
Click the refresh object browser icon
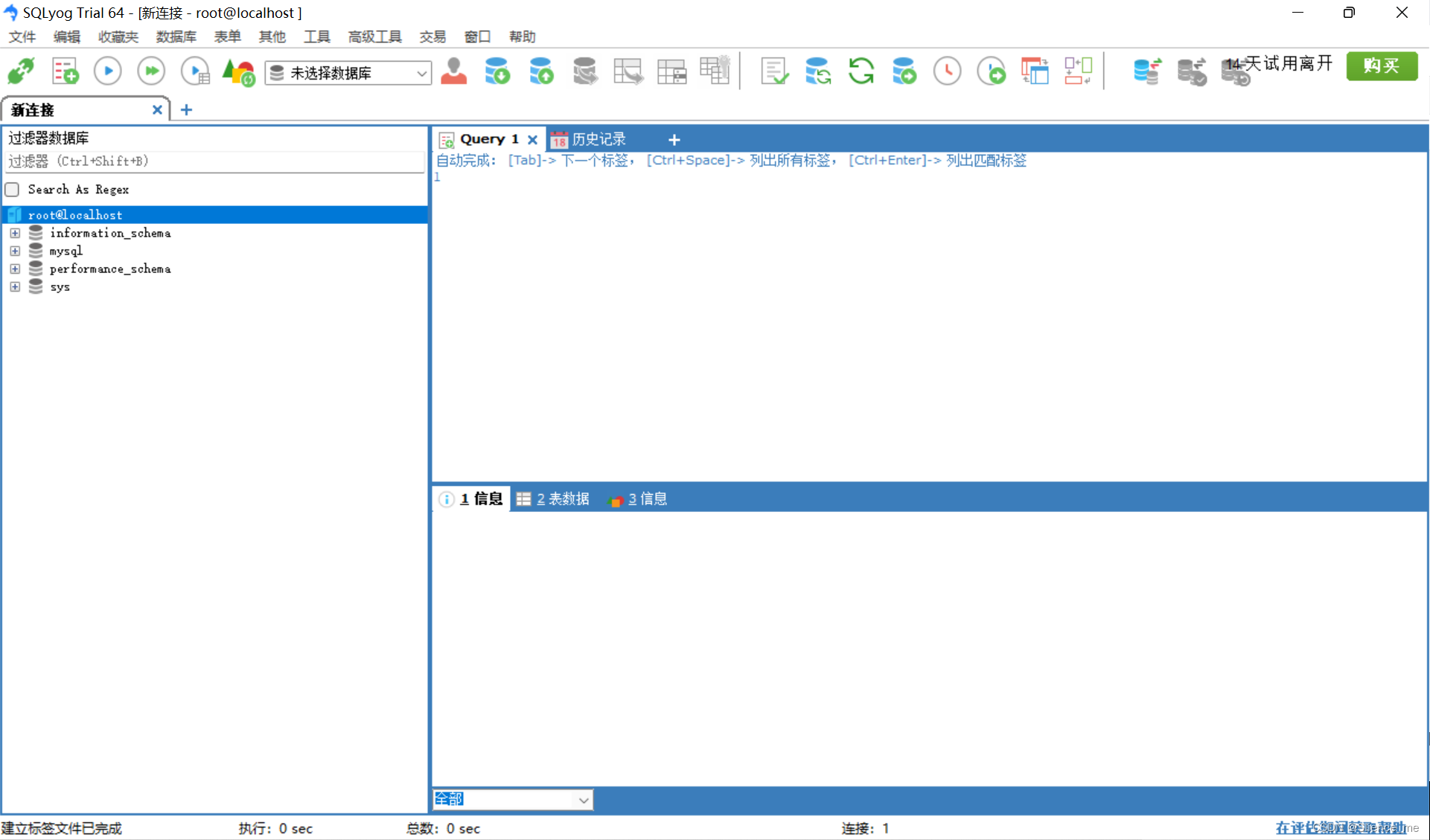pyautogui.click(x=861, y=71)
